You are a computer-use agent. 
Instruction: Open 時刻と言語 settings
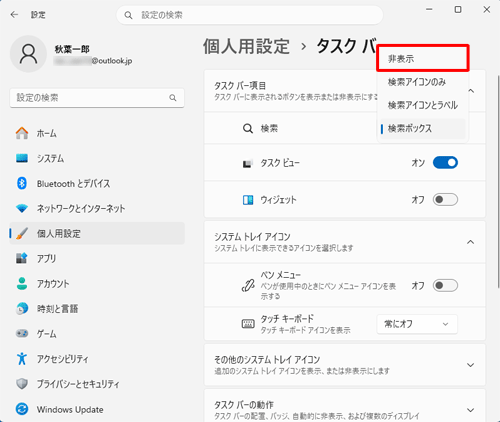click(x=97, y=309)
